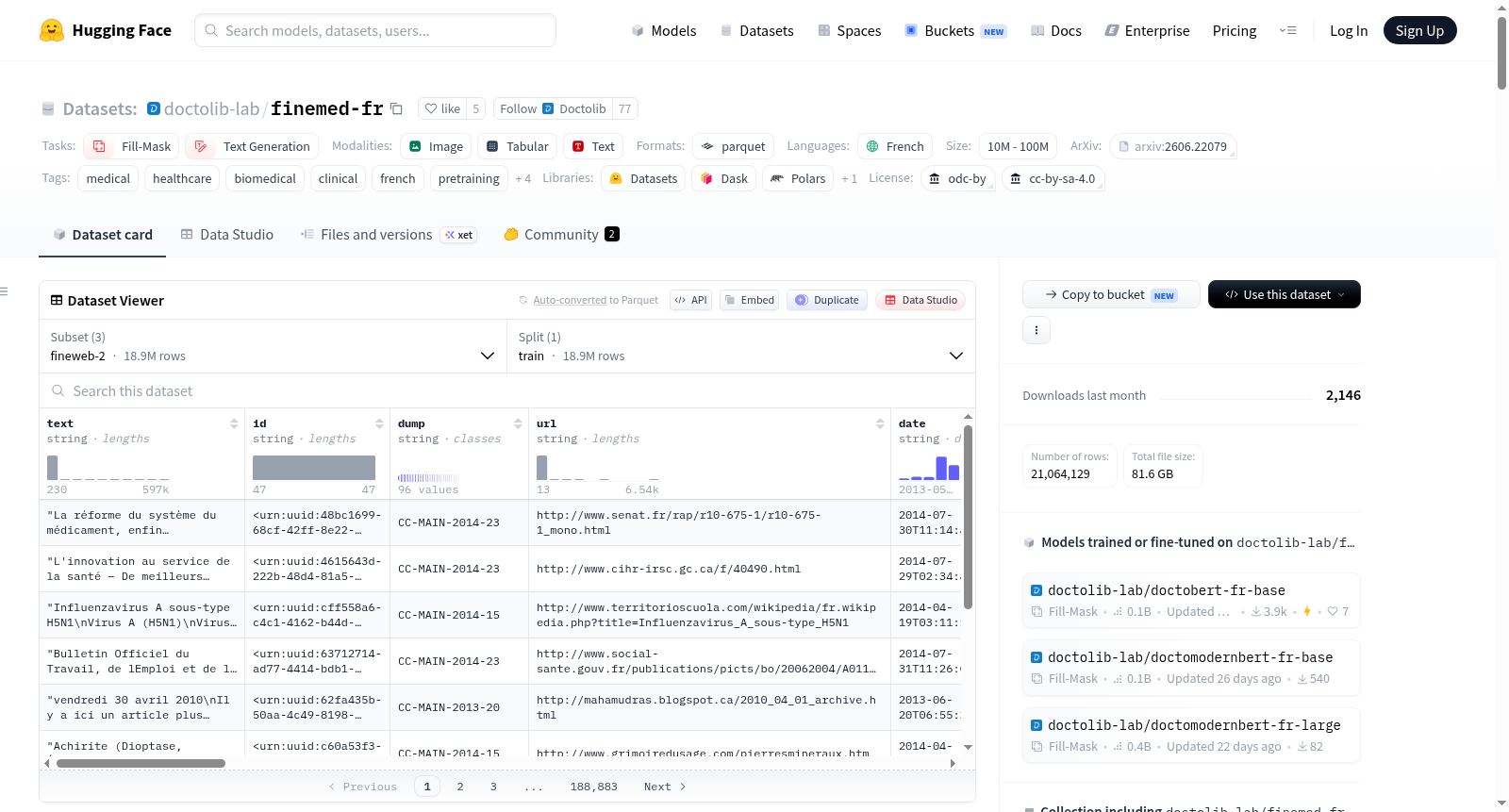Sort by the text column
1509x812 pixels.
pyautogui.click(x=234, y=424)
